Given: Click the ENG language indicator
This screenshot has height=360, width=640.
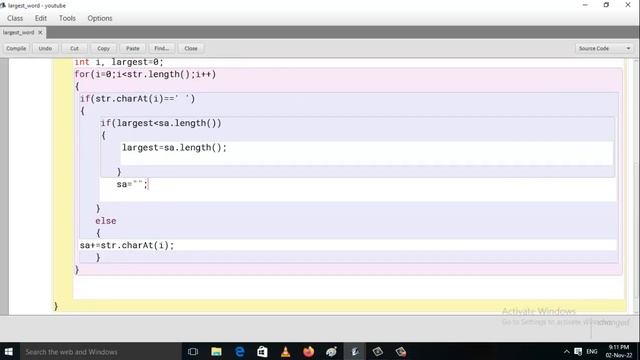Looking at the screenshot, I should click(592, 351).
